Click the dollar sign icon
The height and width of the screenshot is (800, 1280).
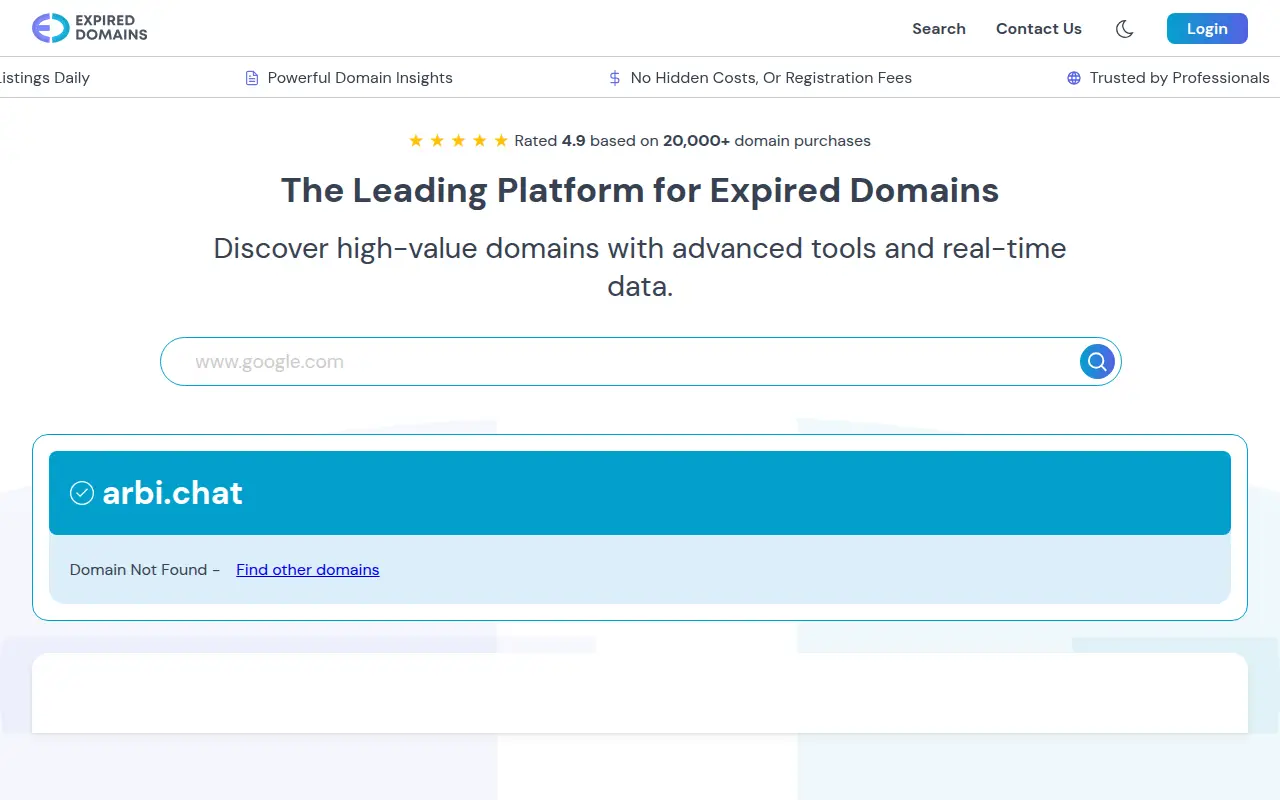pos(615,78)
